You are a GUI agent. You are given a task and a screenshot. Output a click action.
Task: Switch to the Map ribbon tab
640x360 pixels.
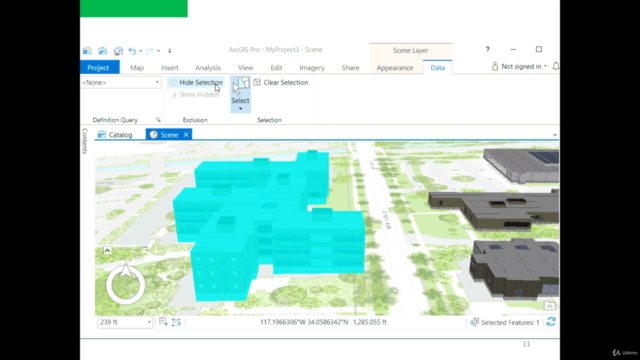point(137,68)
